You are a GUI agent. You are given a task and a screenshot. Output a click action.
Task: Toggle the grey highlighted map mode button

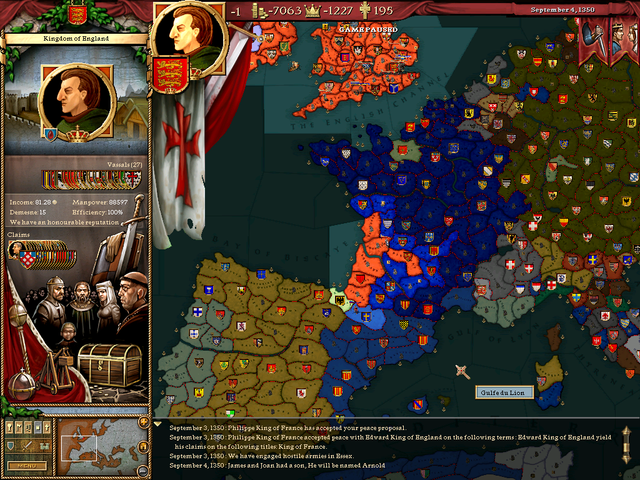pos(38,427)
